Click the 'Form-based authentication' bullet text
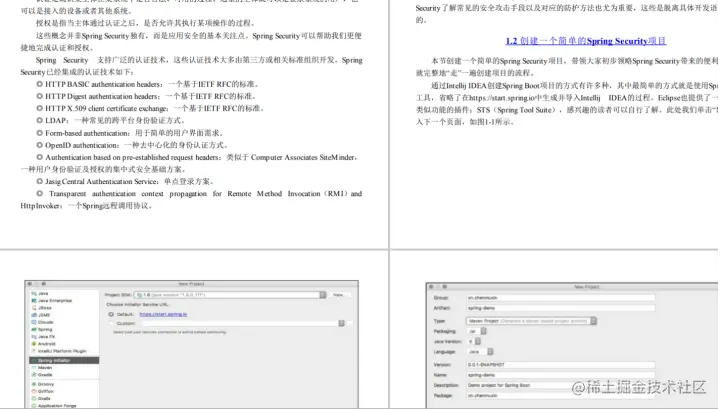 point(87,133)
